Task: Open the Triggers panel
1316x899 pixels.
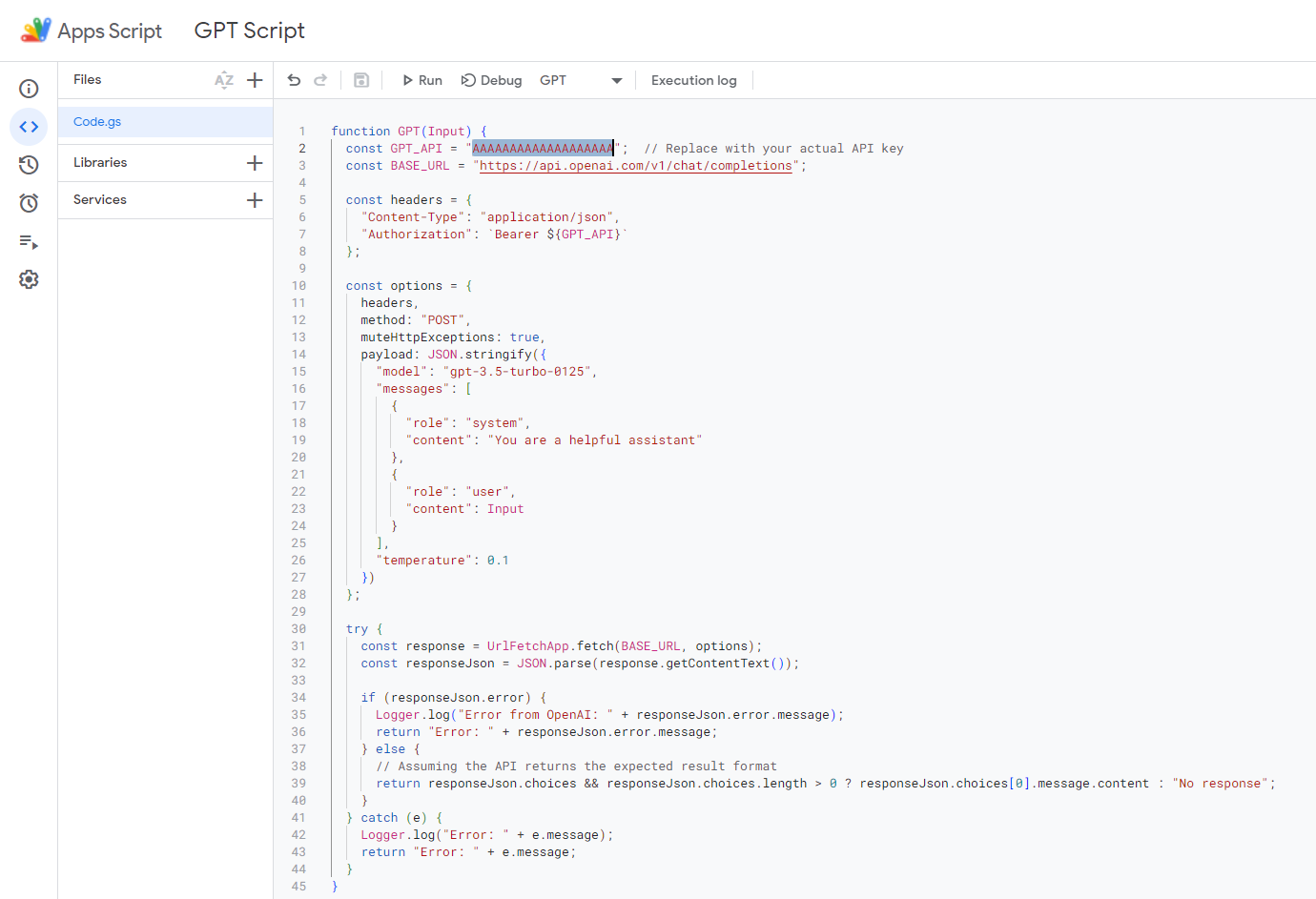Action: (29, 202)
